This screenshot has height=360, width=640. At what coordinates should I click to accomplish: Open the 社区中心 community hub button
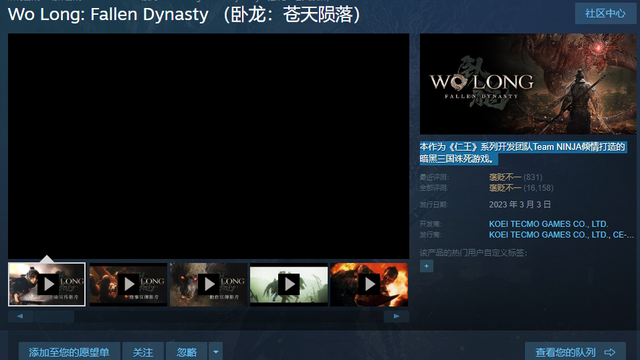(605, 13)
